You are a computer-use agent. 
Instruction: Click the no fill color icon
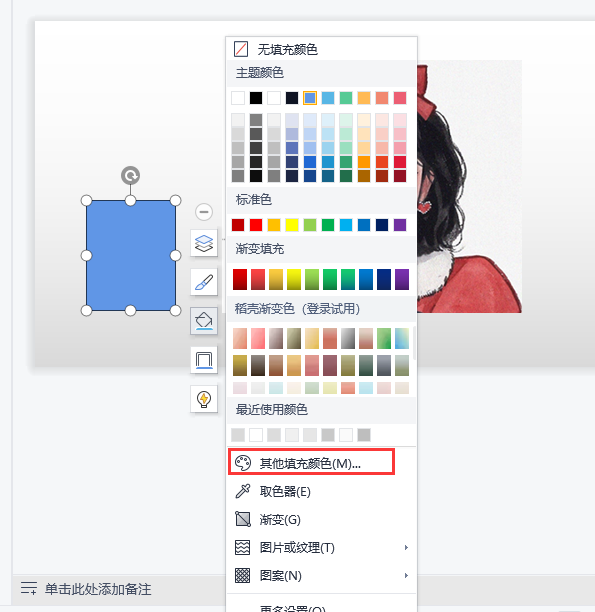click(x=240, y=49)
